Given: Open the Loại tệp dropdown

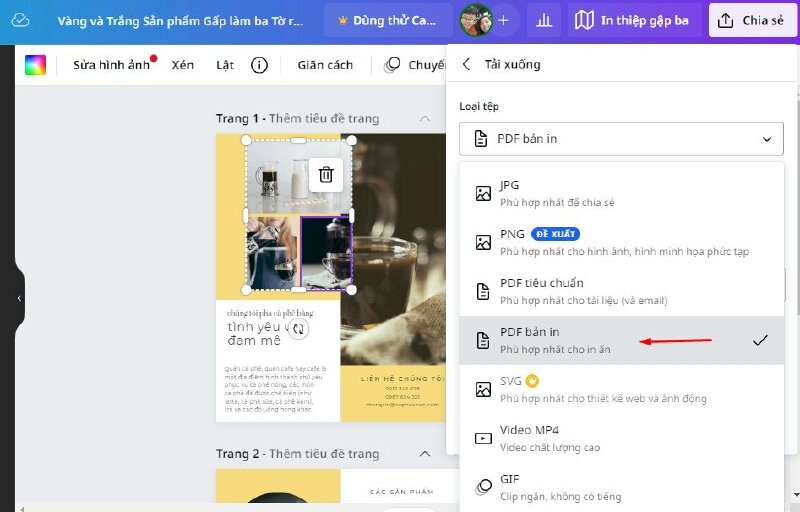Looking at the screenshot, I should click(x=621, y=139).
